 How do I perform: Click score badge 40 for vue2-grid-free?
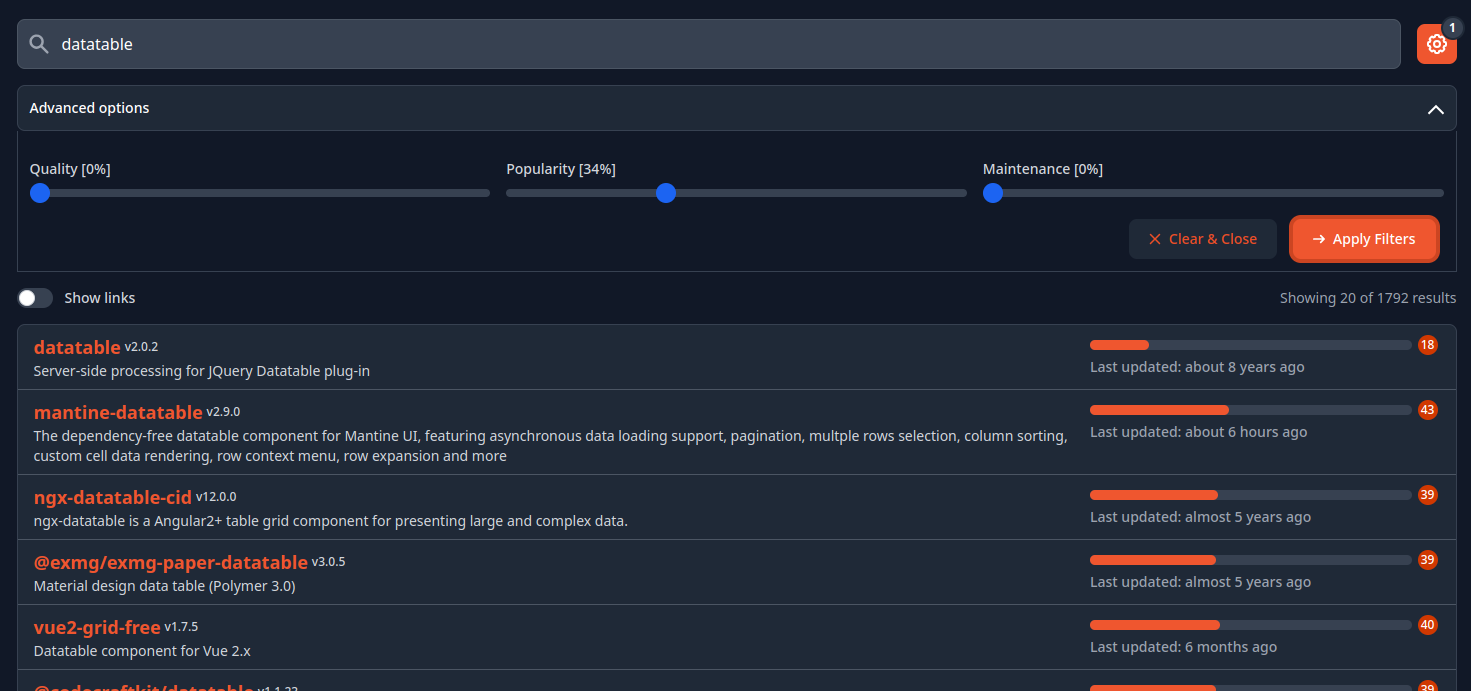tap(1427, 625)
